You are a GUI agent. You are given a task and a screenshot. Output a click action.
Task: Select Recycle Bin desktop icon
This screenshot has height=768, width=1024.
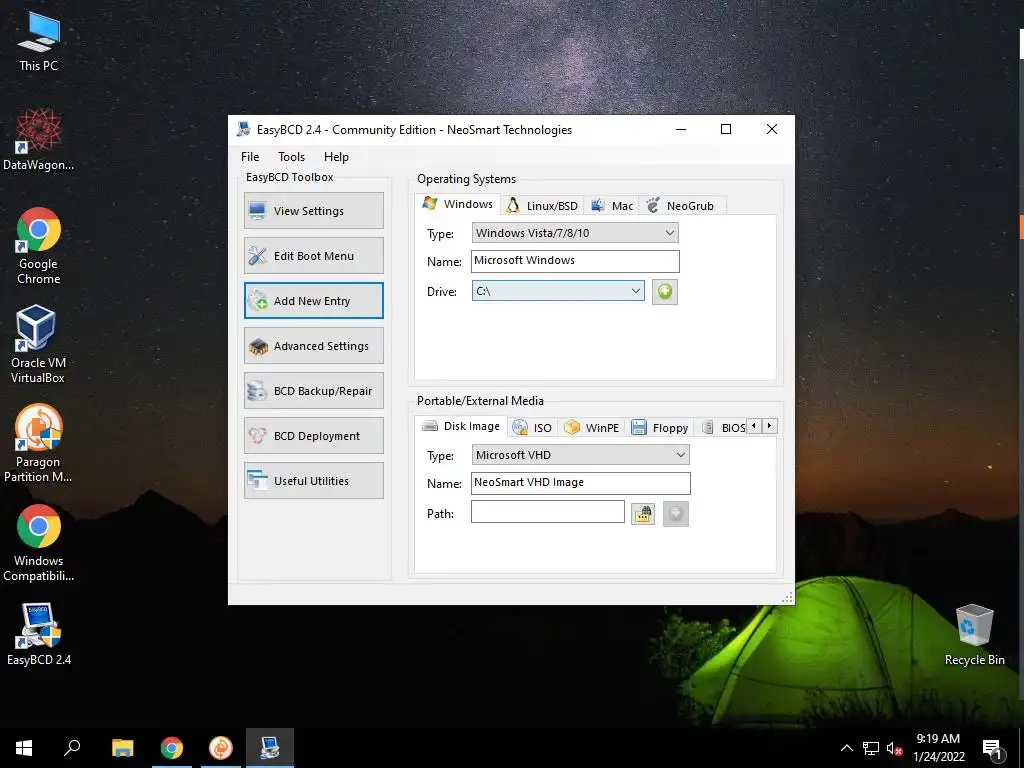pyautogui.click(x=974, y=634)
